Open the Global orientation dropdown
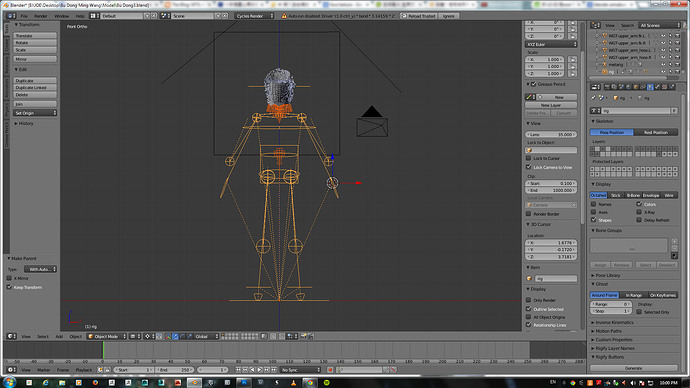The width and height of the screenshot is (690, 388). pos(206,336)
